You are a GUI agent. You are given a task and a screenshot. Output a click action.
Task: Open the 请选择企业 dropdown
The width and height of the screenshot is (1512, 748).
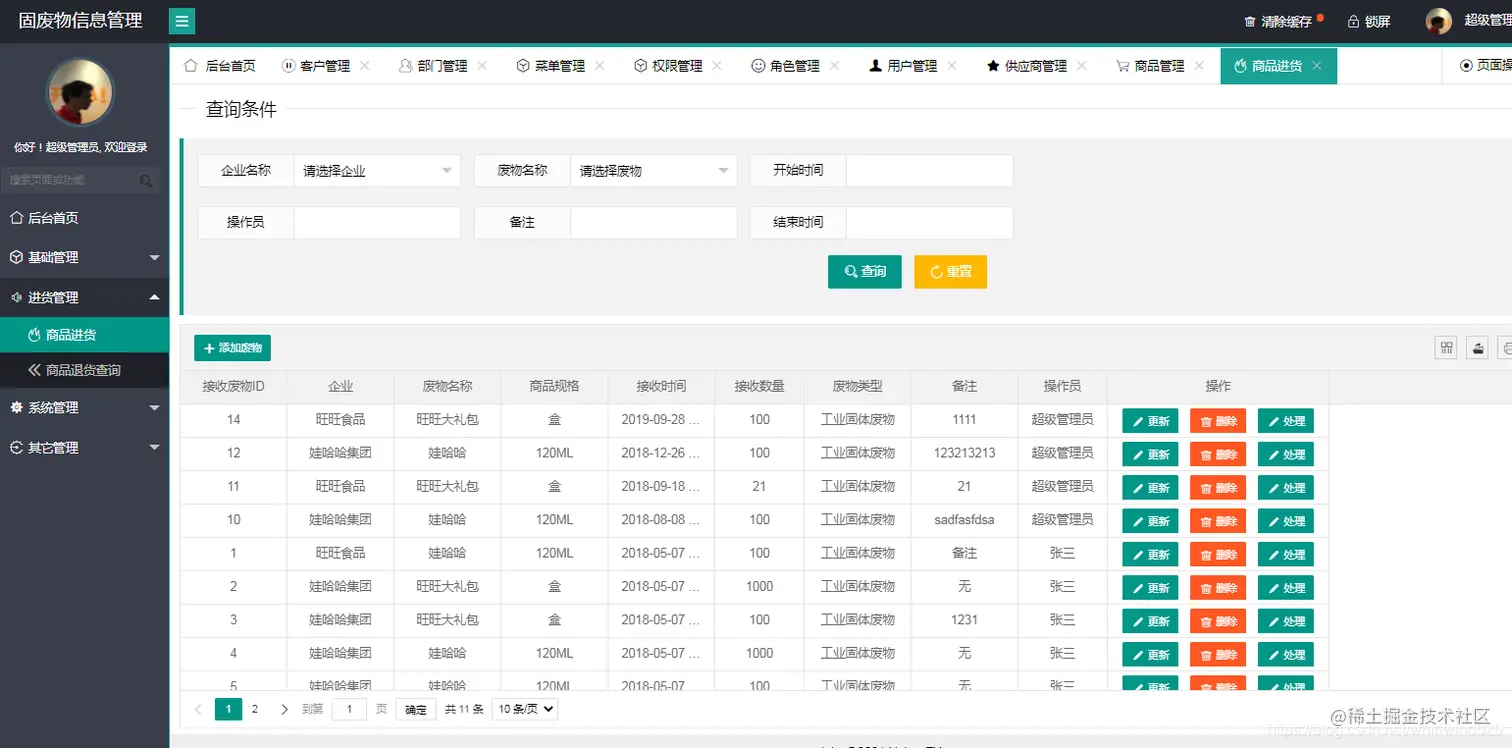376,170
